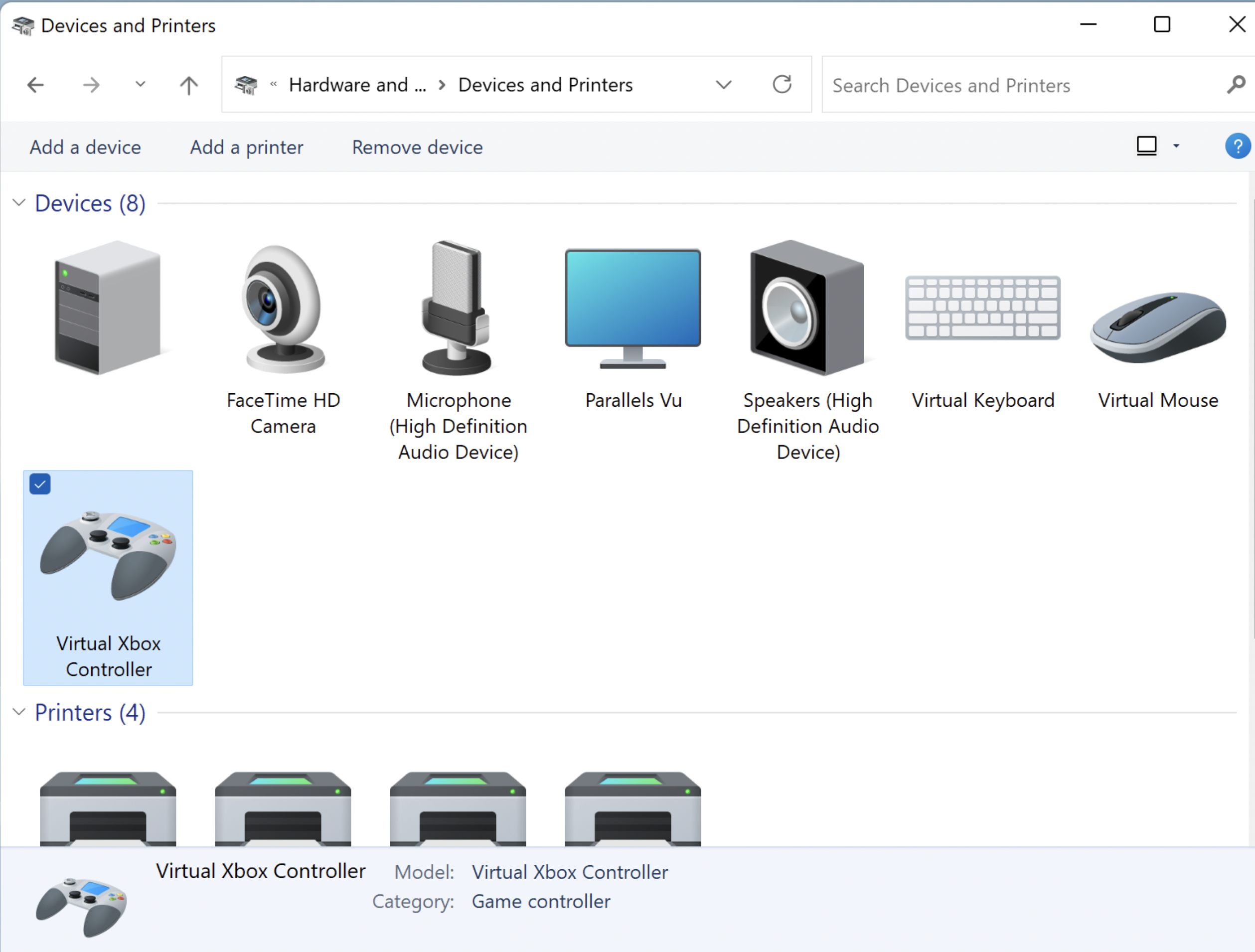Screen dimensions: 1255x952
Task: Click the Remove device menu item
Action: (418, 147)
